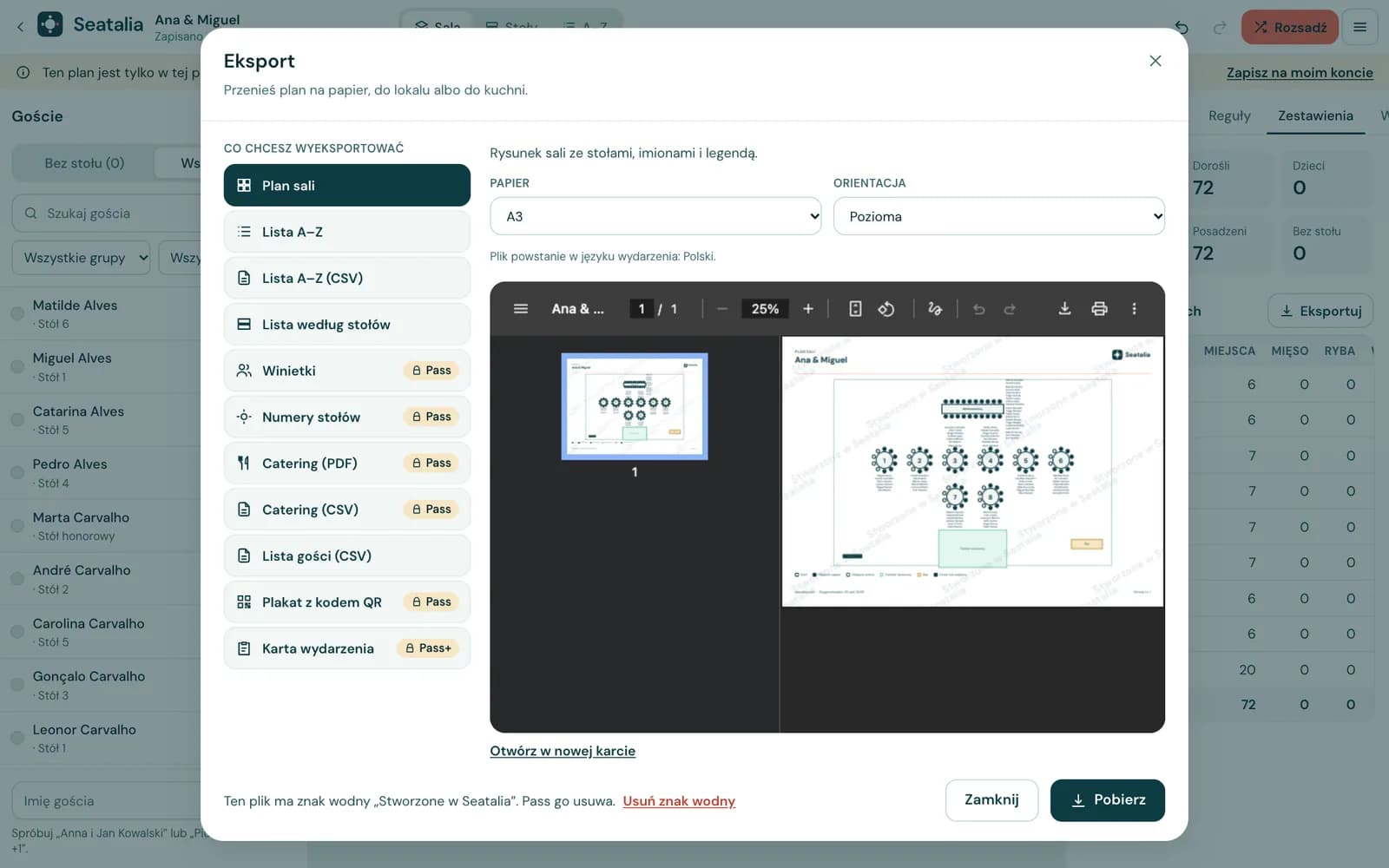Choose the Numery stołów export option
The height and width of the screenshot is (868, 1389).
point(347,417)
